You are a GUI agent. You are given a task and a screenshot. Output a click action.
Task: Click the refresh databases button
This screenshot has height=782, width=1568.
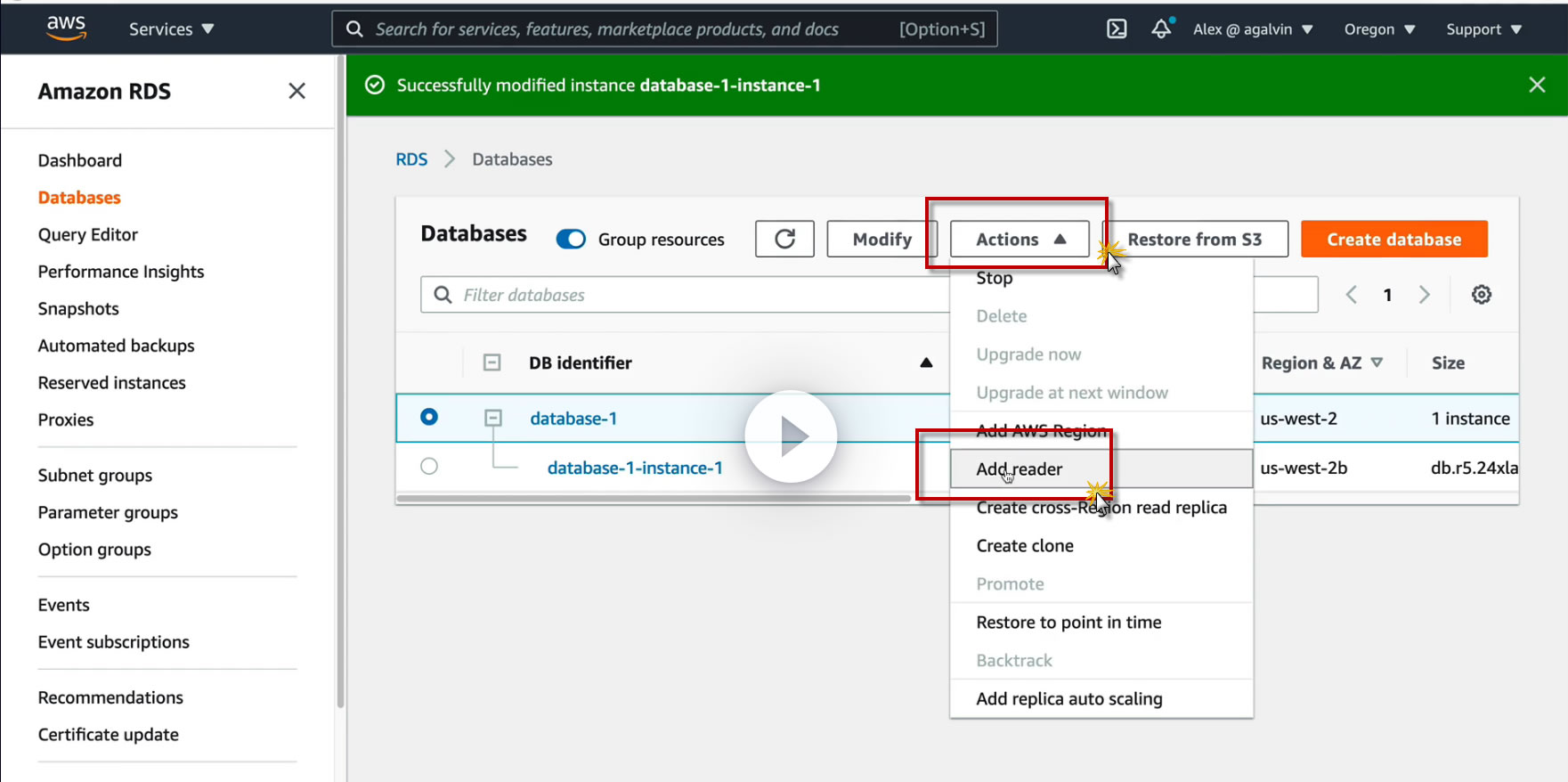pos(784,239)
